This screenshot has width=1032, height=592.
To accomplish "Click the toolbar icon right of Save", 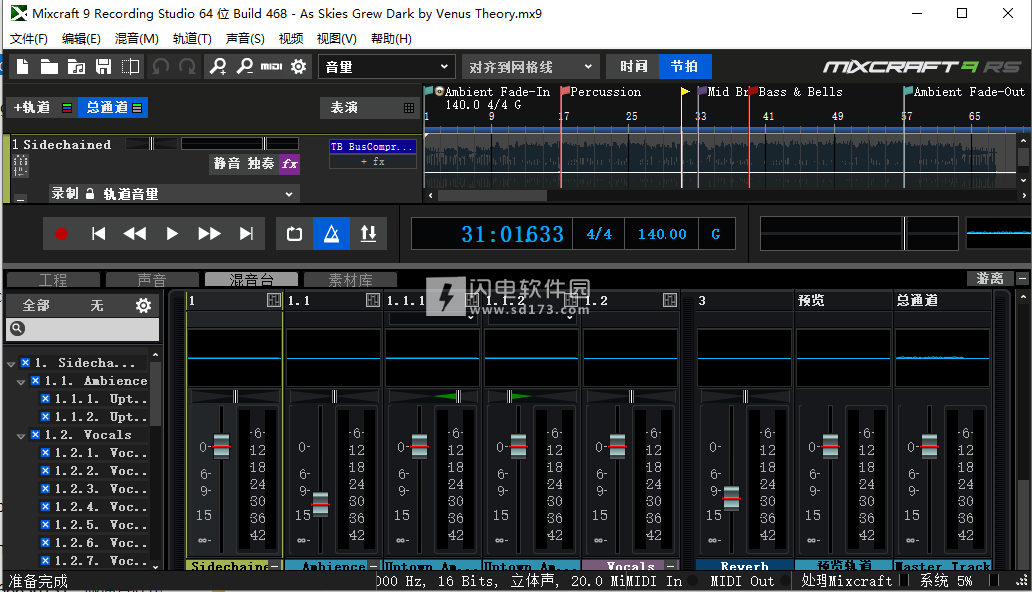I will (x=130, y=67).
